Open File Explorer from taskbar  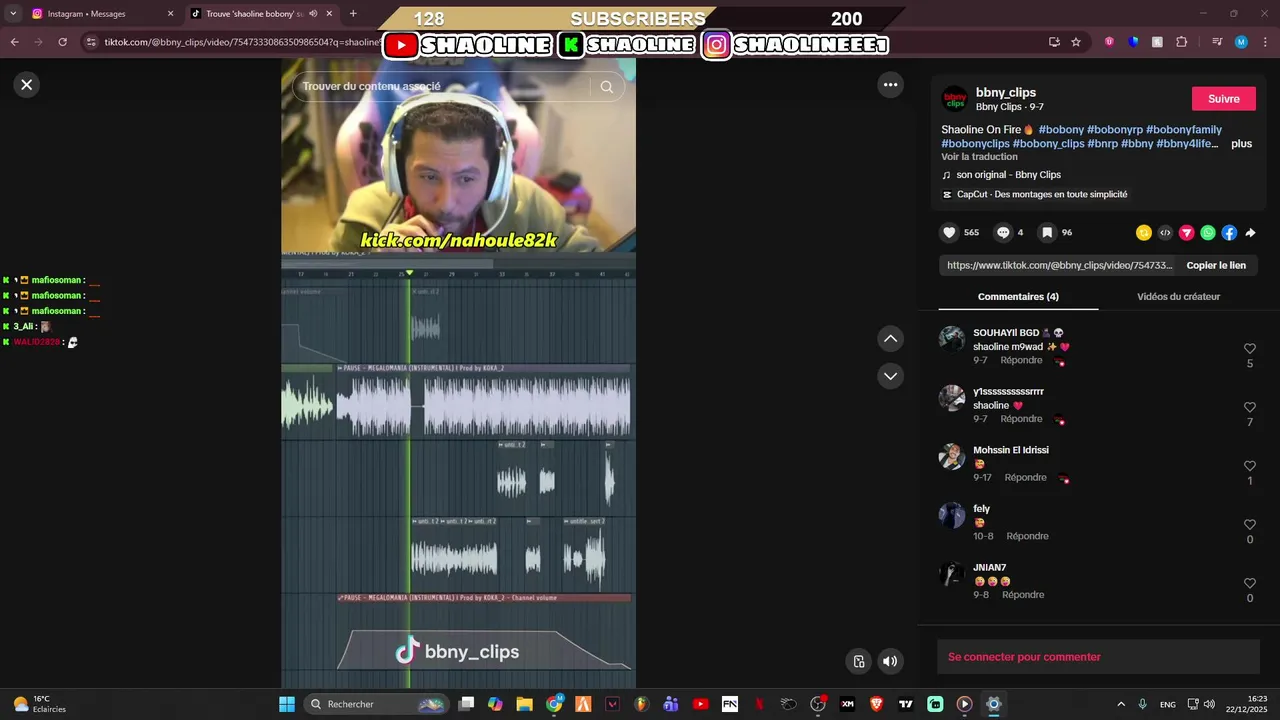click(x=524, y=704)
